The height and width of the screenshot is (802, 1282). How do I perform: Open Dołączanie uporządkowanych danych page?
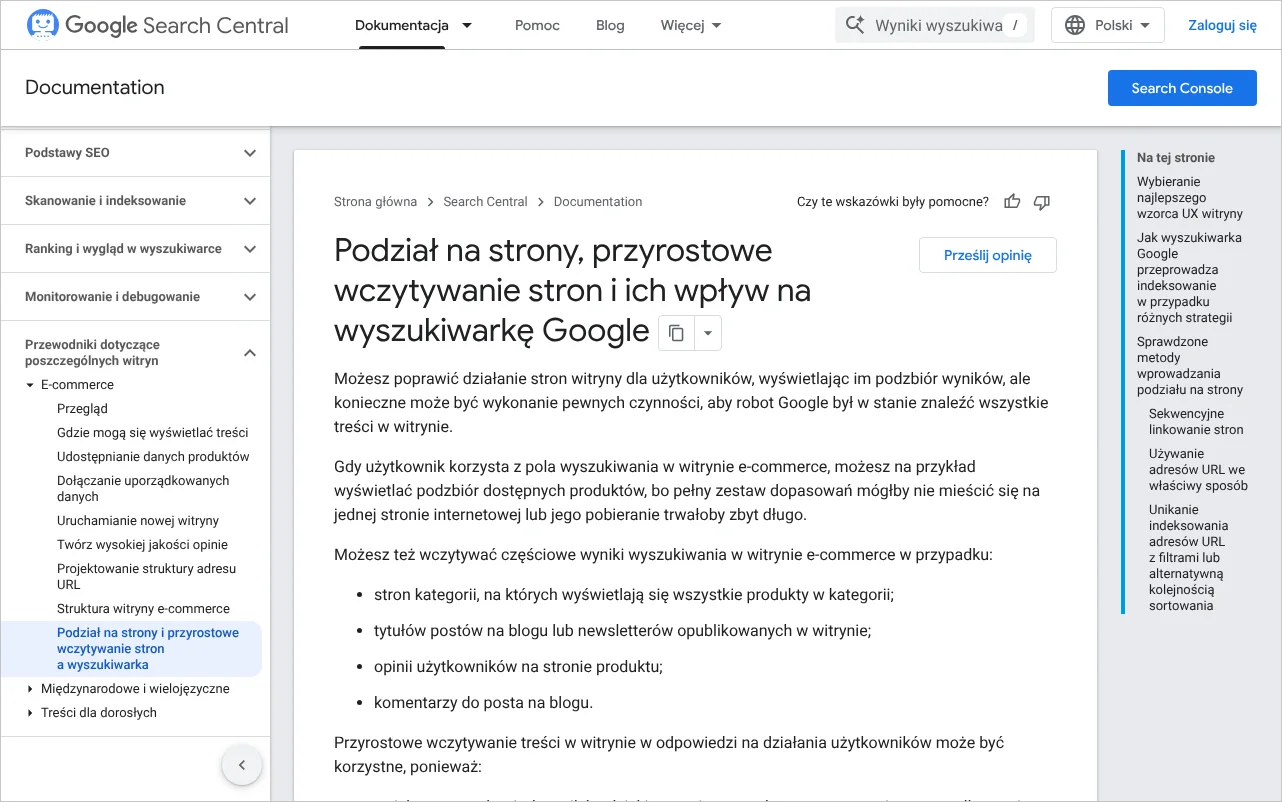point(143,489)
